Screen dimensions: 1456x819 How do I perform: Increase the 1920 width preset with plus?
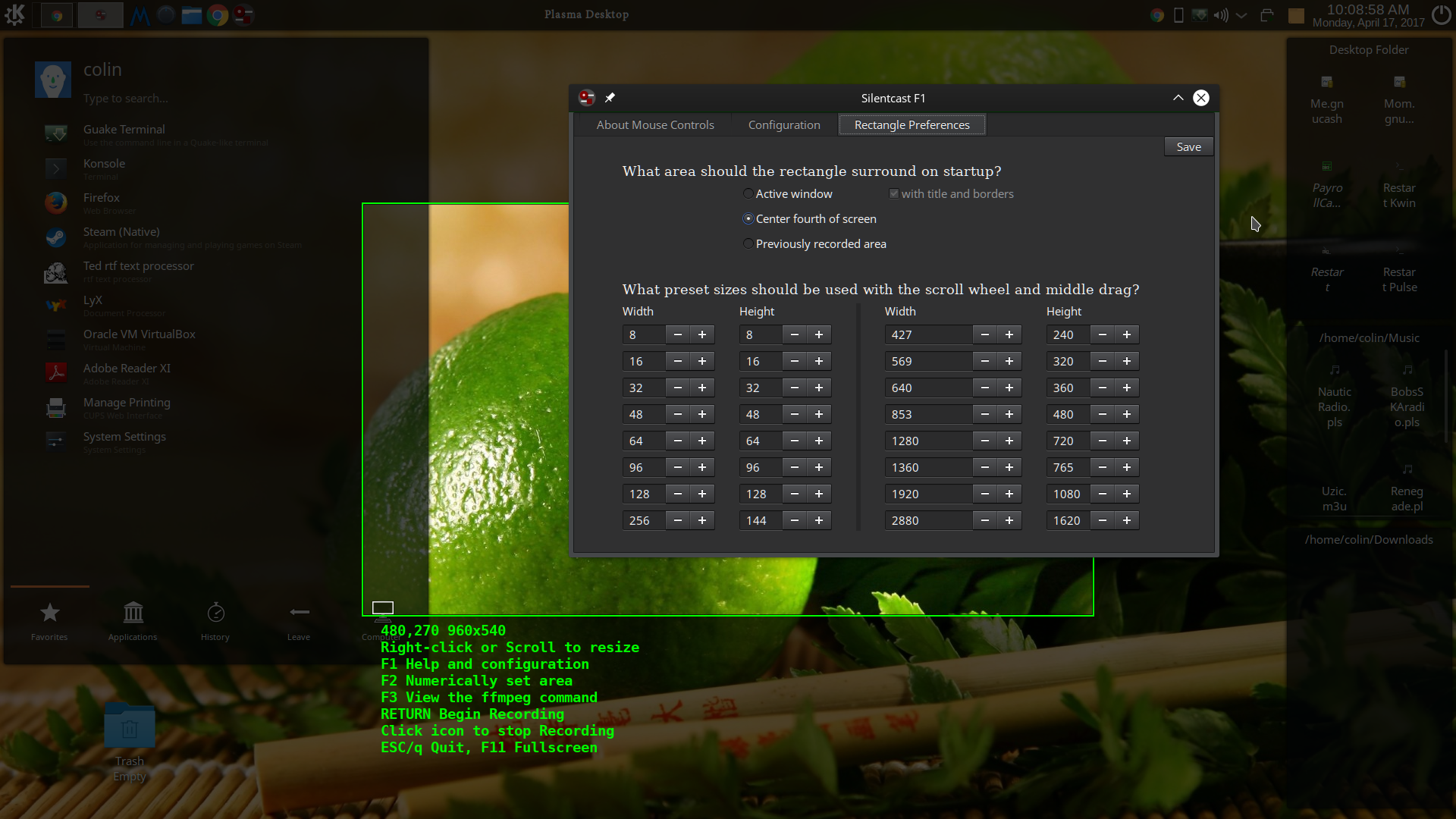pos(1009,494)
